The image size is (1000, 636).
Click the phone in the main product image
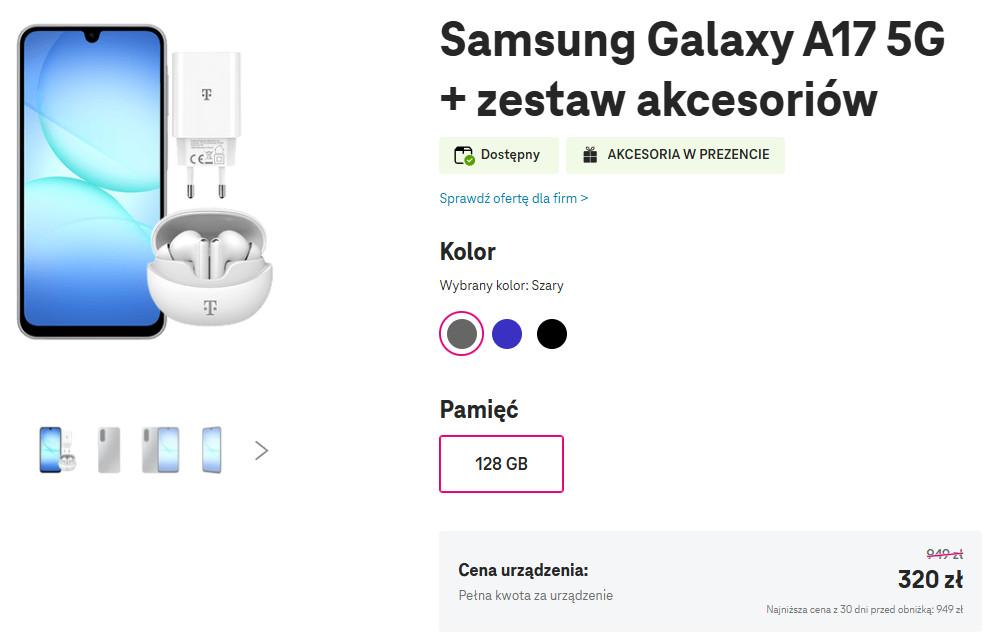91,180
